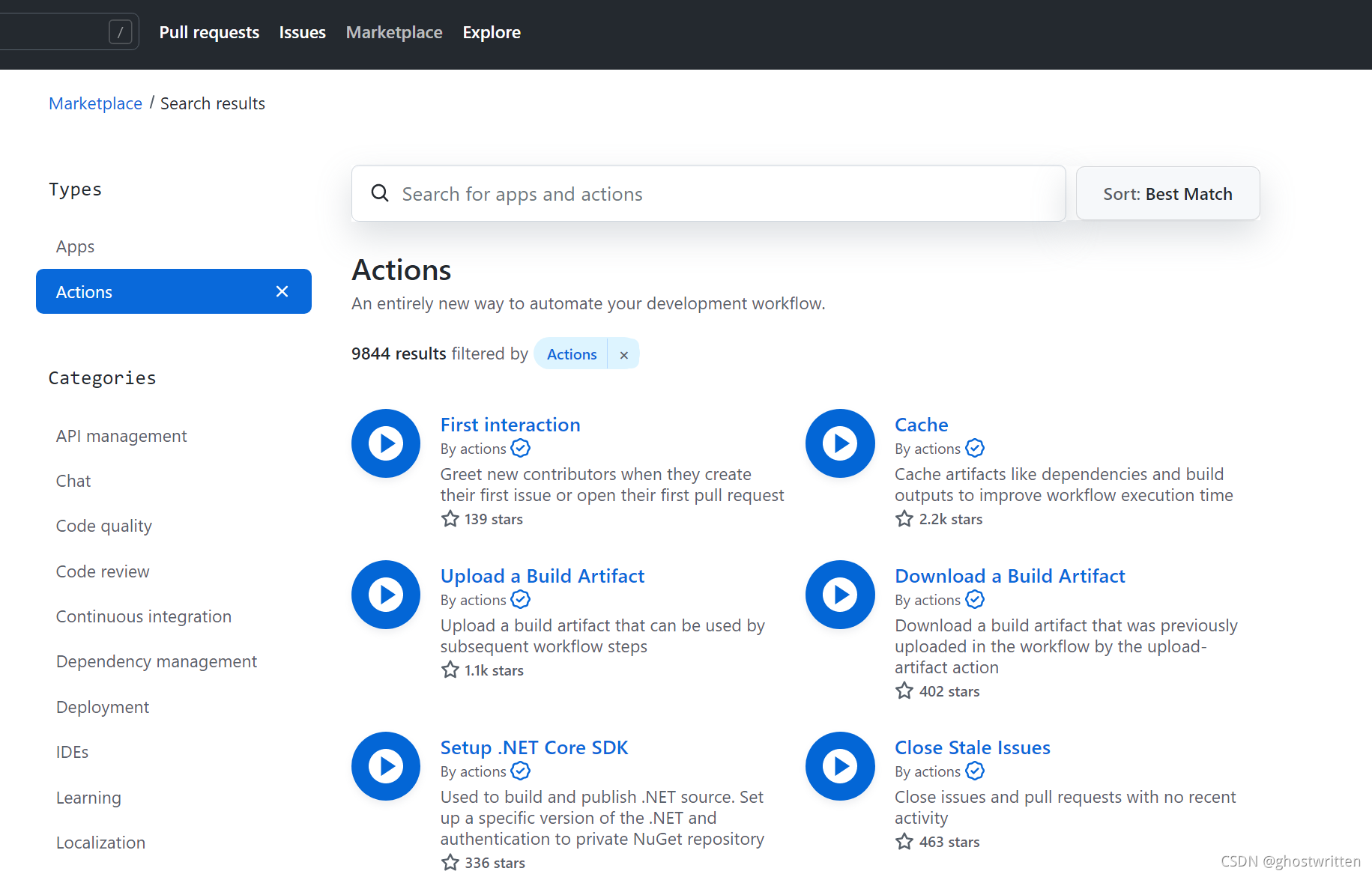Click the slash shortcut key icon
1372x877 pixels.
click(x=120, y=31)
